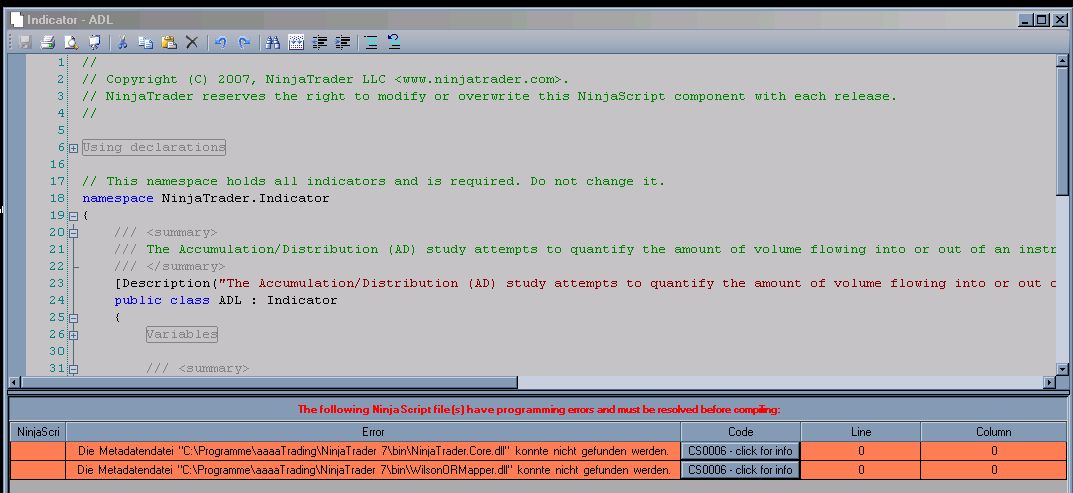Decrease indent with the outdent icon
This screenshot has width=1073, height=493.
point(320,42)
